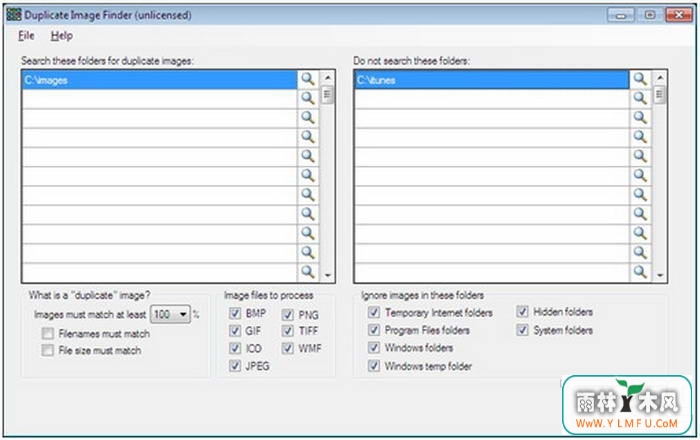Click the browse magnifier beside C:\itunes

click(x=640, y=79)
